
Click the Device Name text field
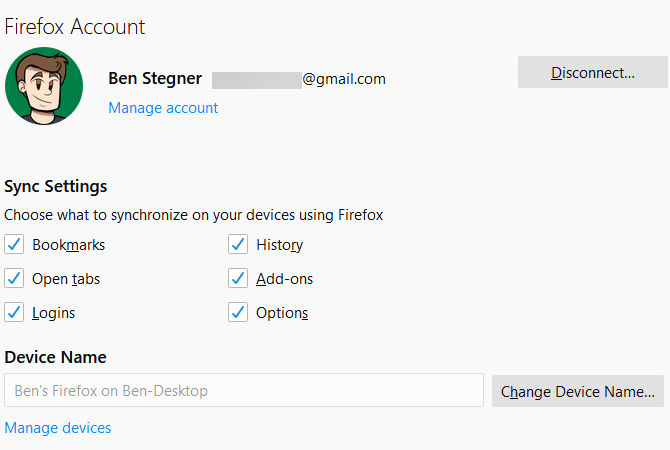pyautogui.click(x=243, y=391)
